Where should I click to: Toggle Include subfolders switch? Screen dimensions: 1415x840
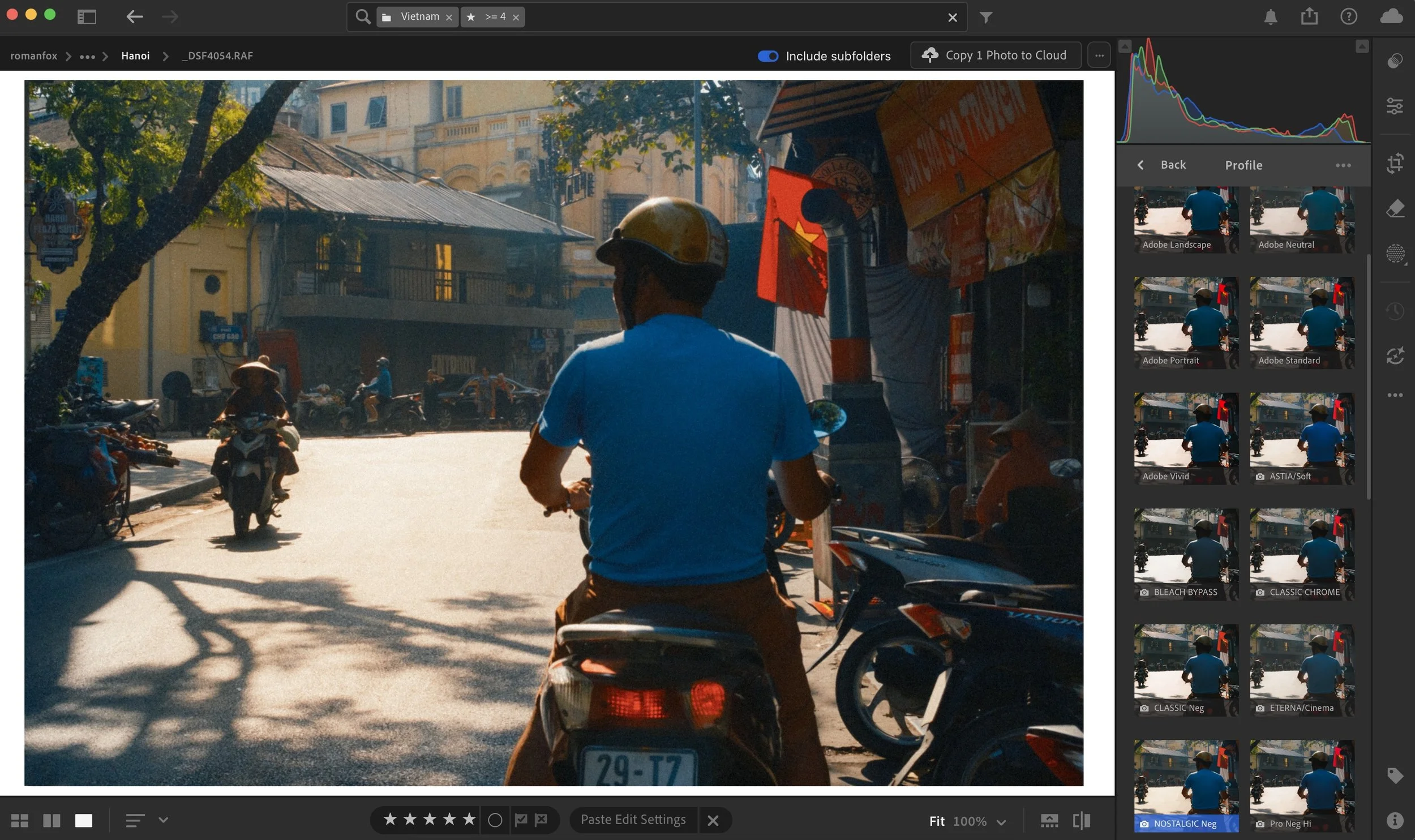point(767,56)
